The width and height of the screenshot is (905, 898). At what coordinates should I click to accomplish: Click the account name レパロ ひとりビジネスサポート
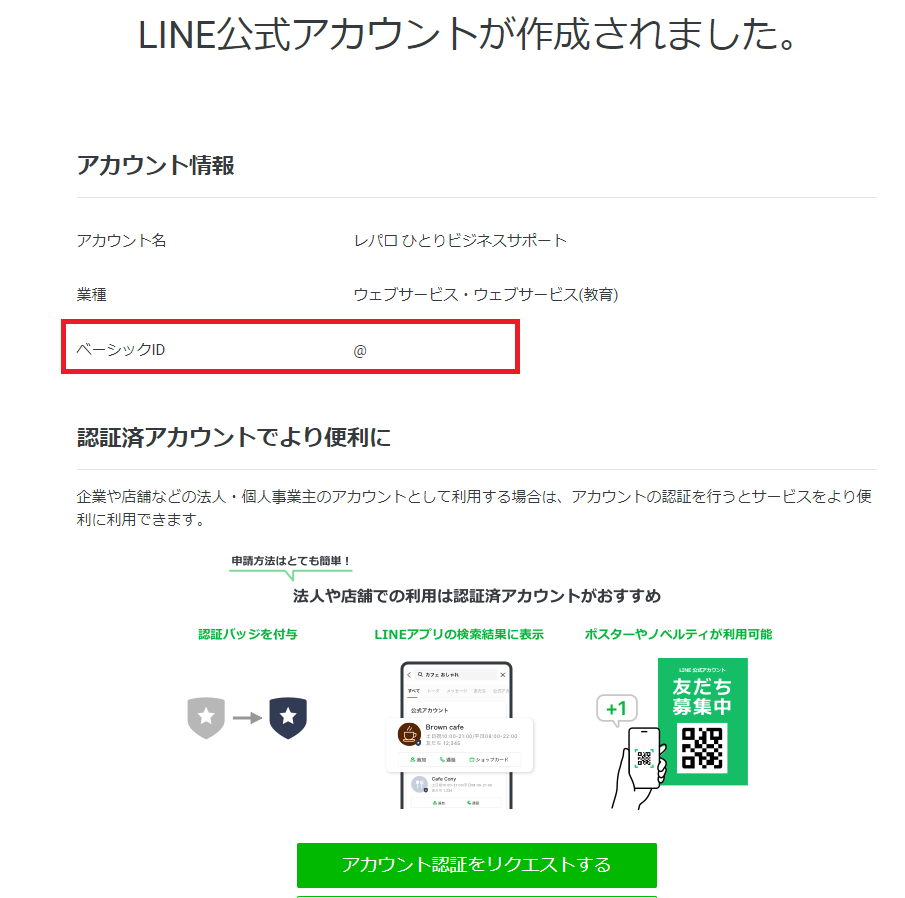click(460, 241)
